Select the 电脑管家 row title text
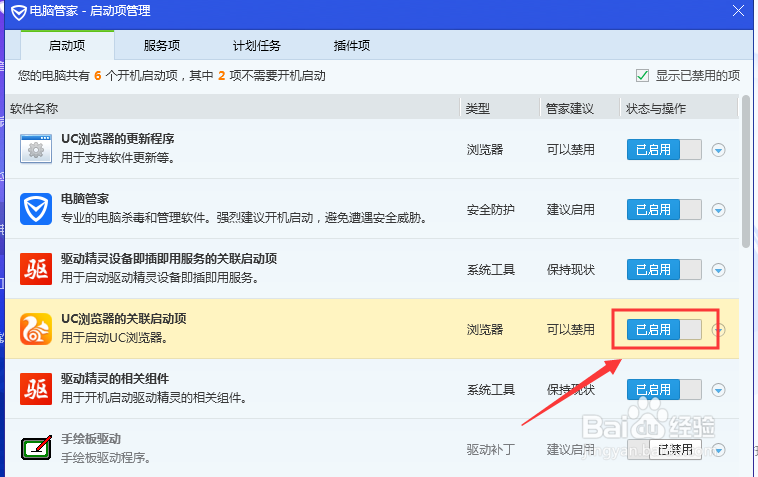This screenshot has width=758, height=477. (85, 199)
